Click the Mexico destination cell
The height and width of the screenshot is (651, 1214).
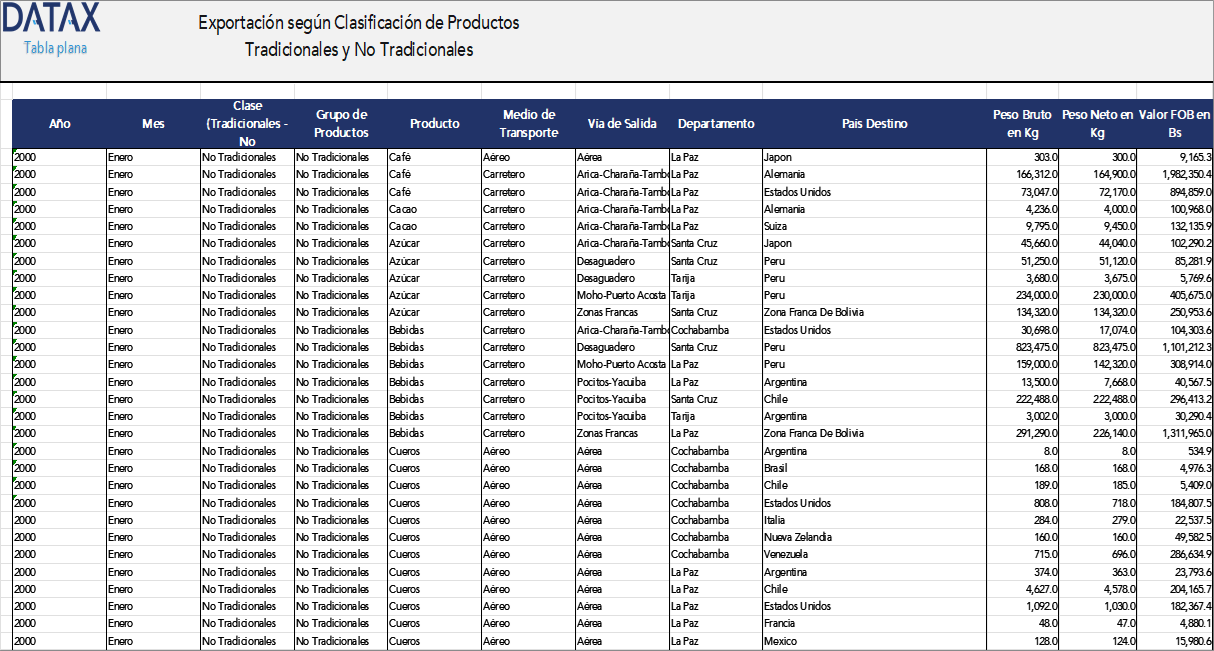(780, 641)
